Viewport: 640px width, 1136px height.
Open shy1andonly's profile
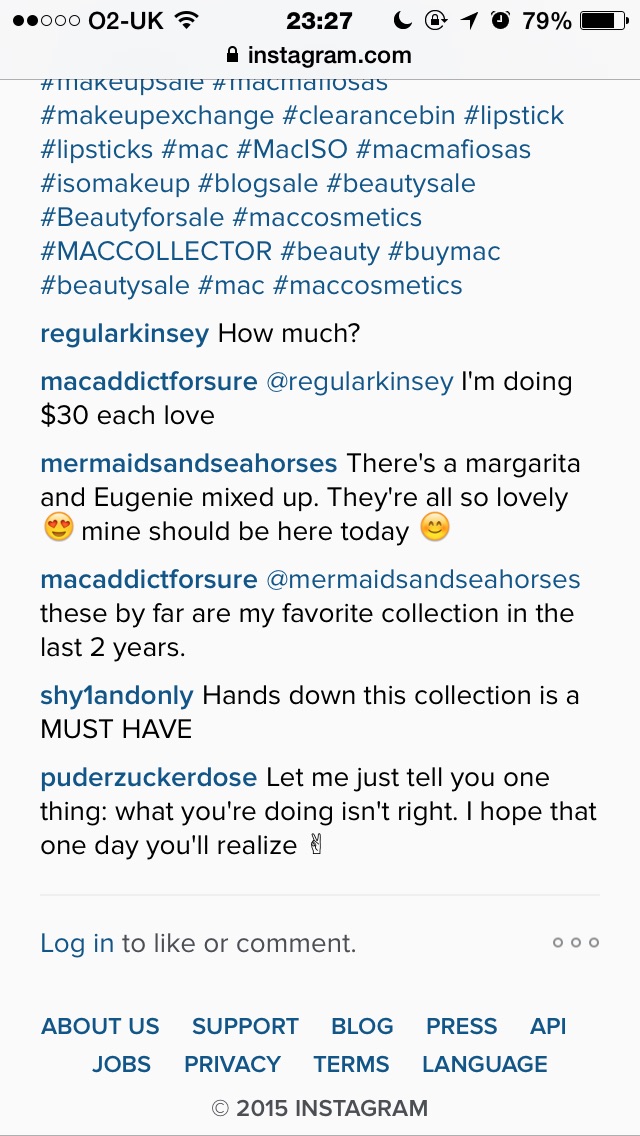[x=117, y=696]
